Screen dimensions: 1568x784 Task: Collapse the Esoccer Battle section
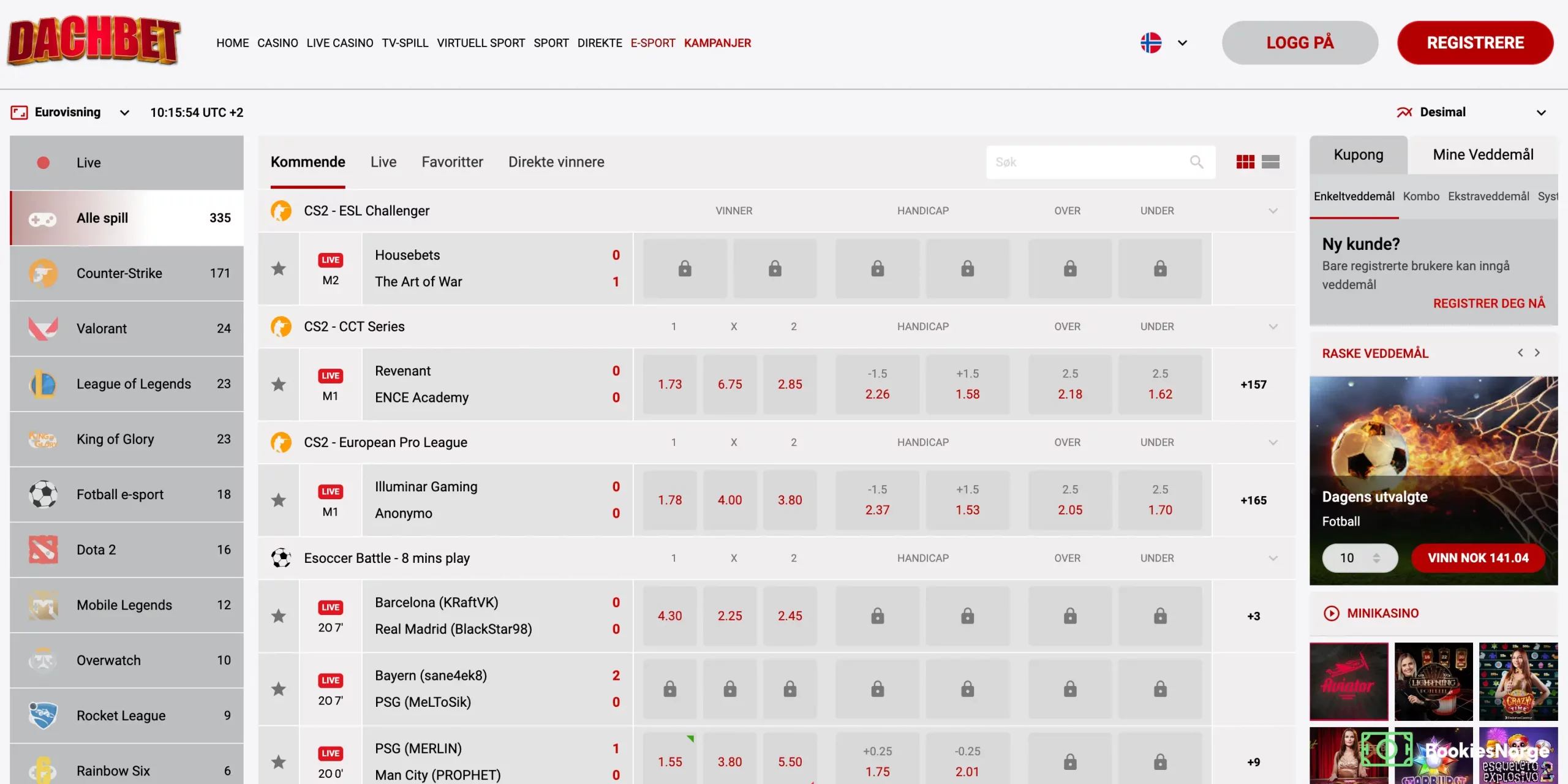(1273, 558)
